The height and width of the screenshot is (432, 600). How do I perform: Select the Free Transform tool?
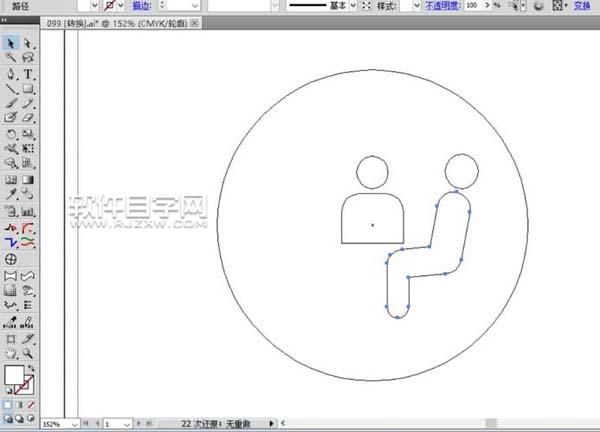point(28,148)
